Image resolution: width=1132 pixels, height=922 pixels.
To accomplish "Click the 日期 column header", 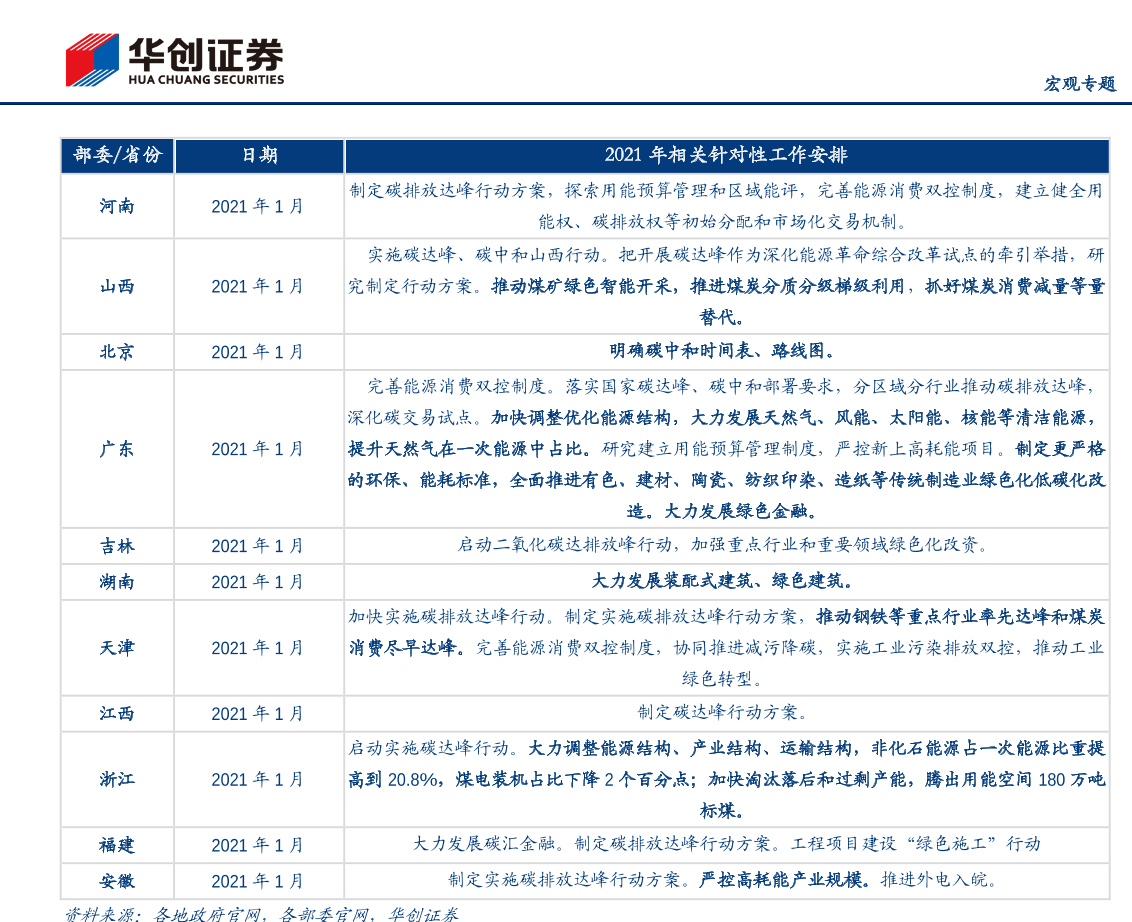I will [259, 157].
